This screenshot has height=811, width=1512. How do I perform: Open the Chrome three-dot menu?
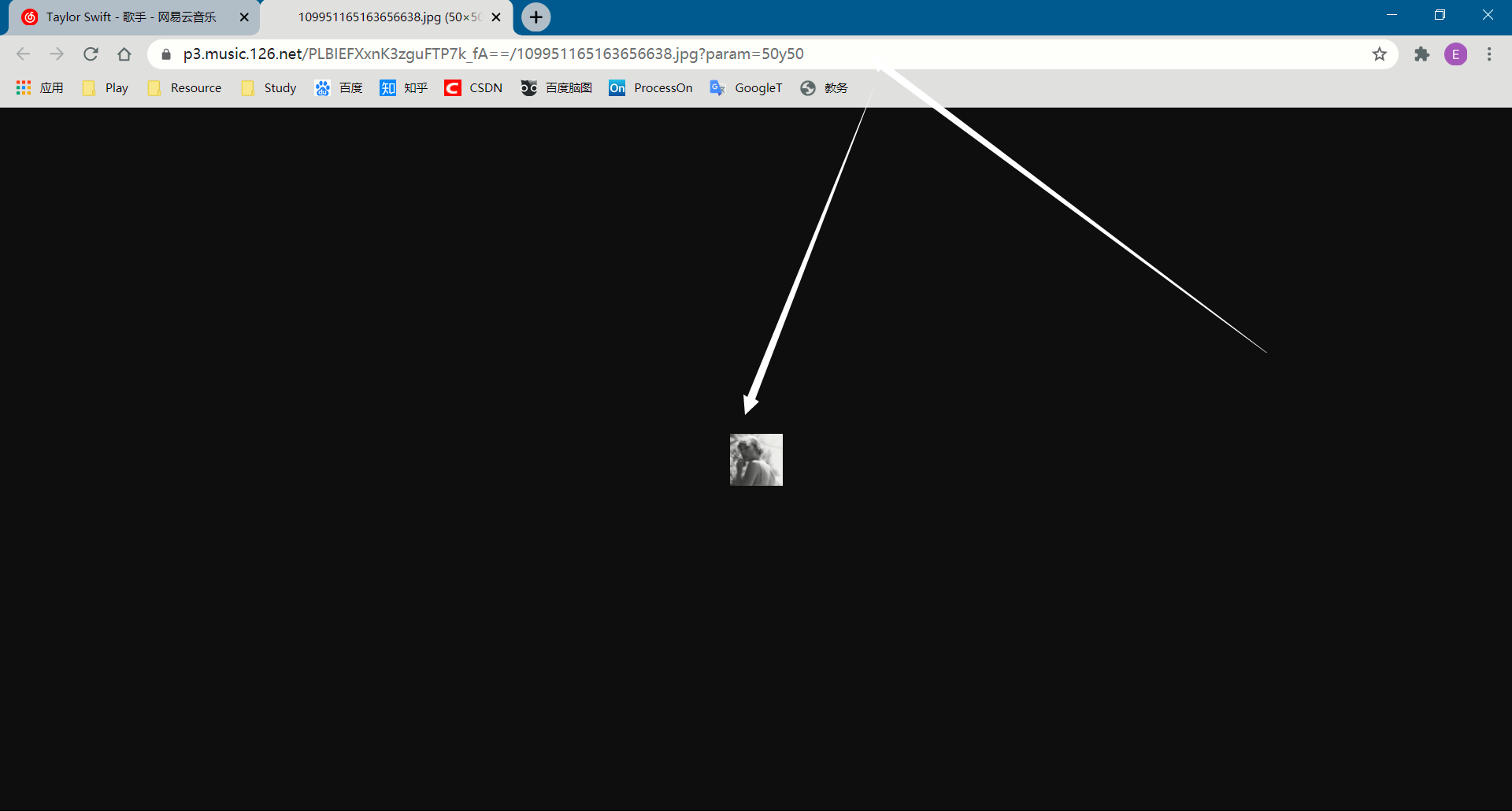click(1488, 54)
